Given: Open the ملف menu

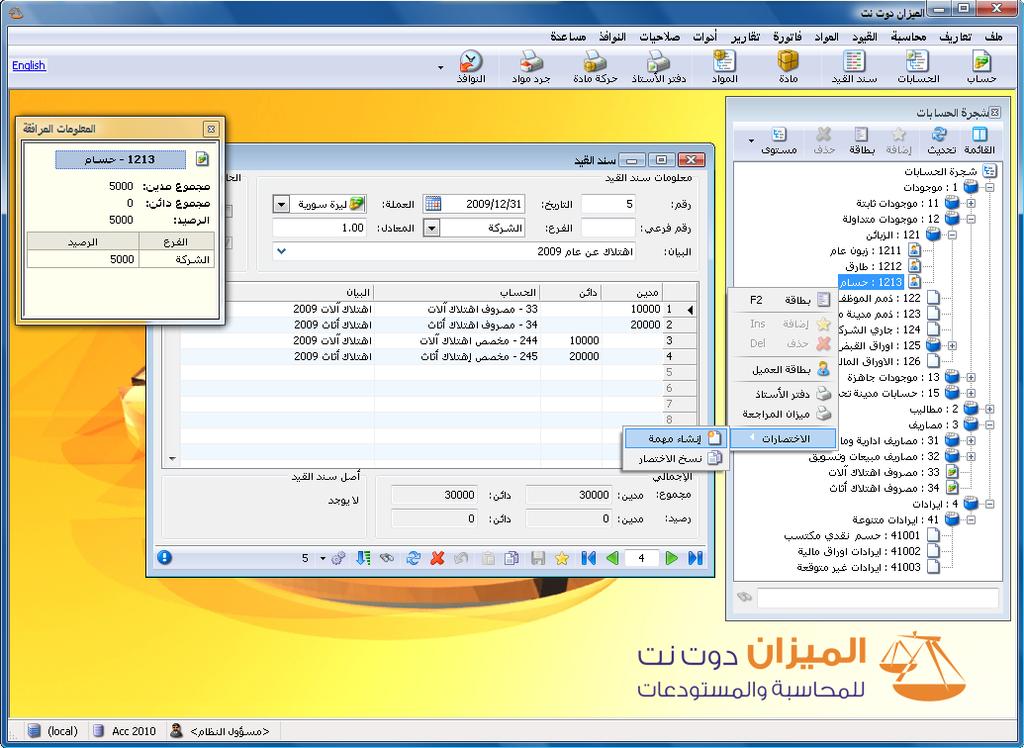Looking at the screenshot, I should click(993, 37).
